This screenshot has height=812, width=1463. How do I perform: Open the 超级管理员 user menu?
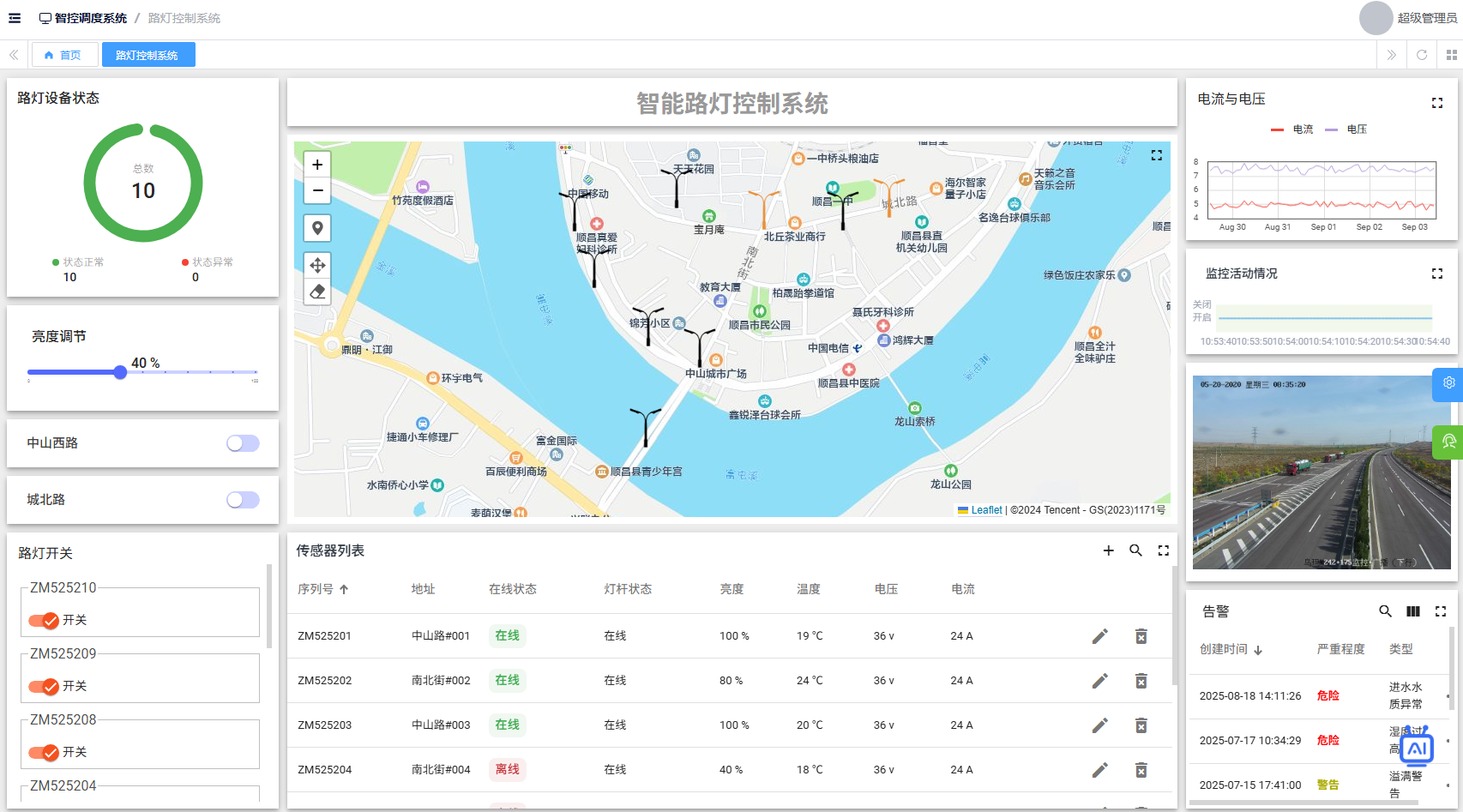tap(1409, 18)
